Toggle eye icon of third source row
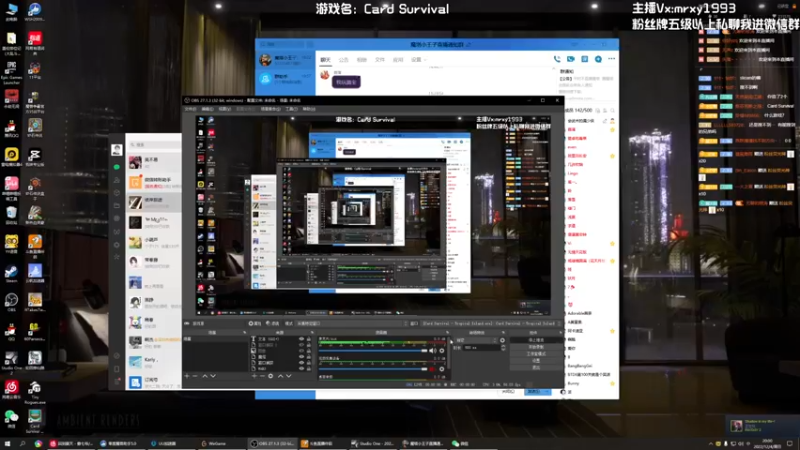Image resolution: width=800 pixels, height=450 pixels. pyautogui.click(x=301, y=351)
